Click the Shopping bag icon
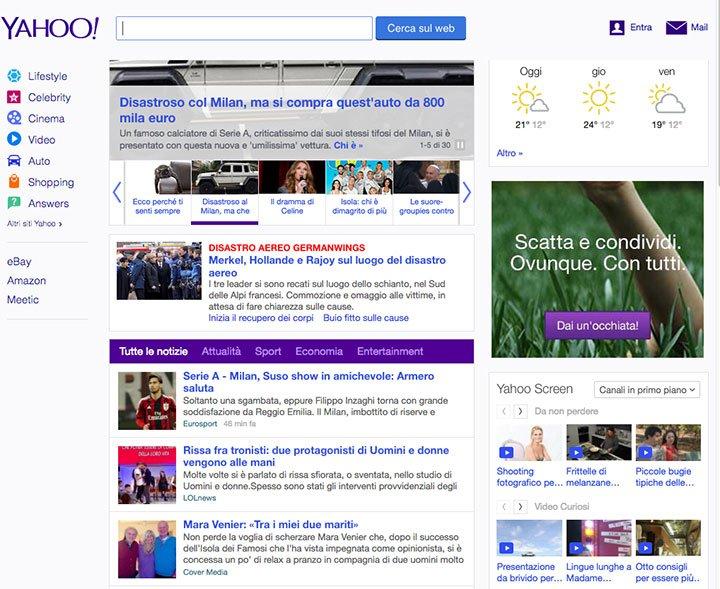Screen dimensions: 720x589 click(14, 182)
